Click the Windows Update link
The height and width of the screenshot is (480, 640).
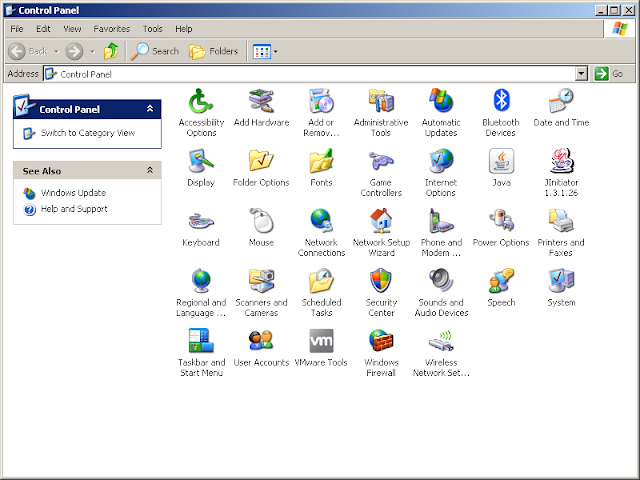pos(73,193)
